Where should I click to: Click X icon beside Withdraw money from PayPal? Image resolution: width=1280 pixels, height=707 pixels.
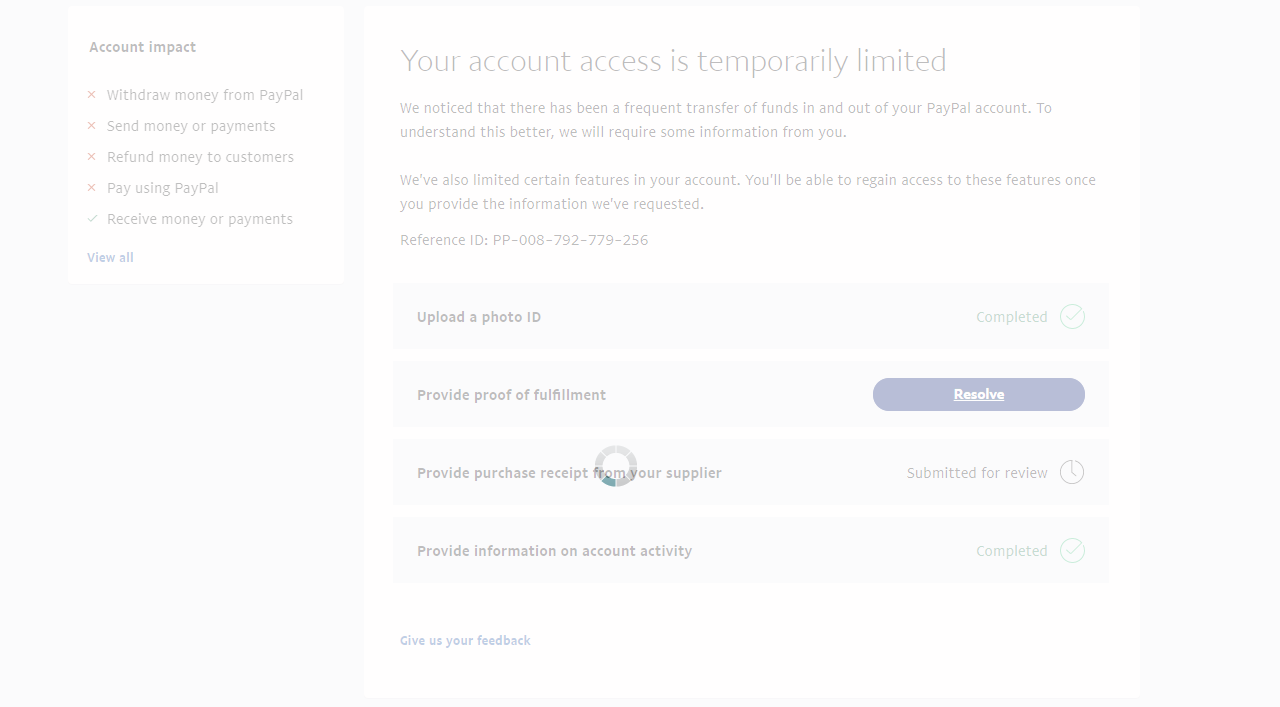click(92, 95)
